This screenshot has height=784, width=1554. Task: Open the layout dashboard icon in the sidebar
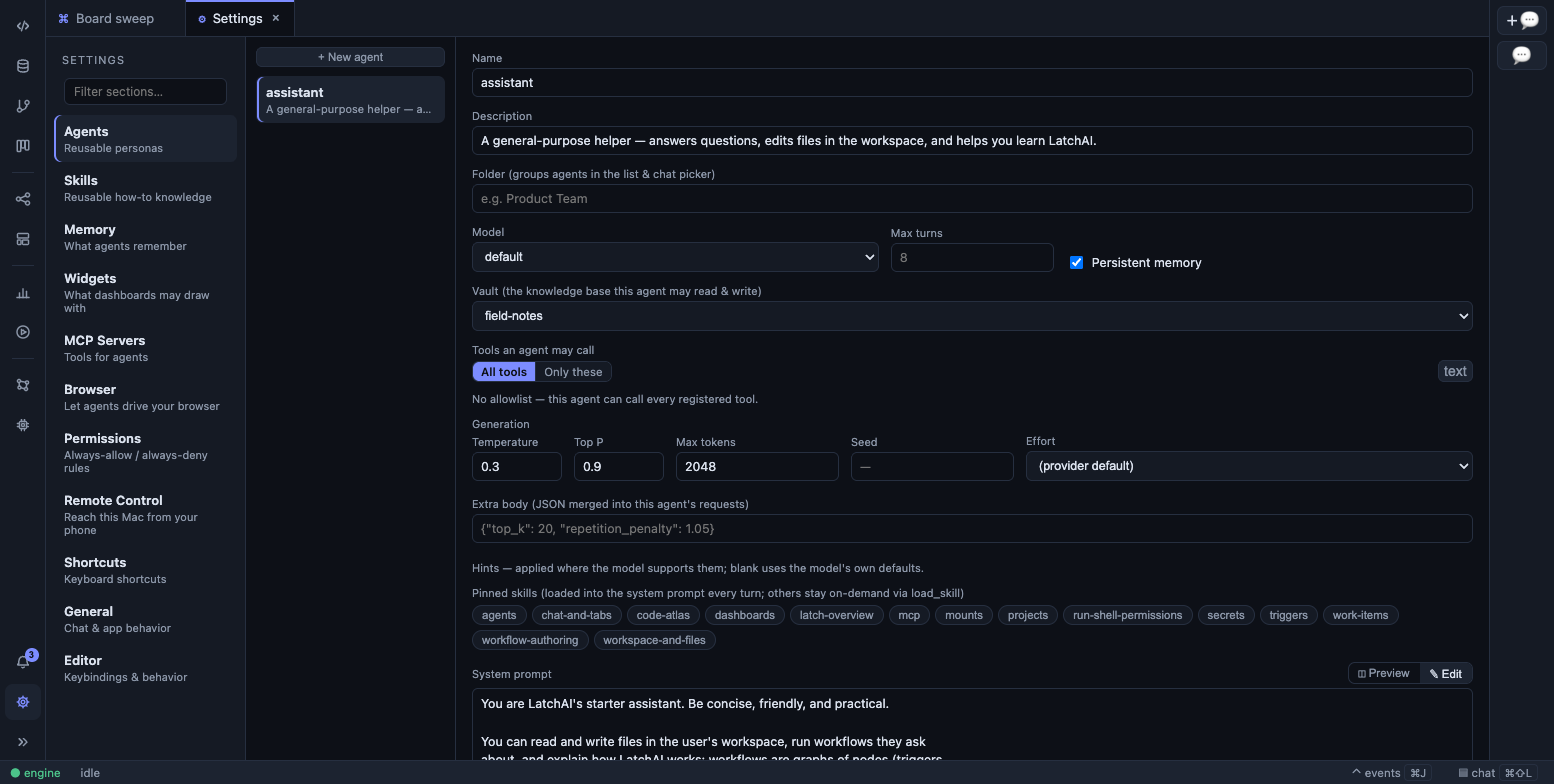click(x=23, y=239)
